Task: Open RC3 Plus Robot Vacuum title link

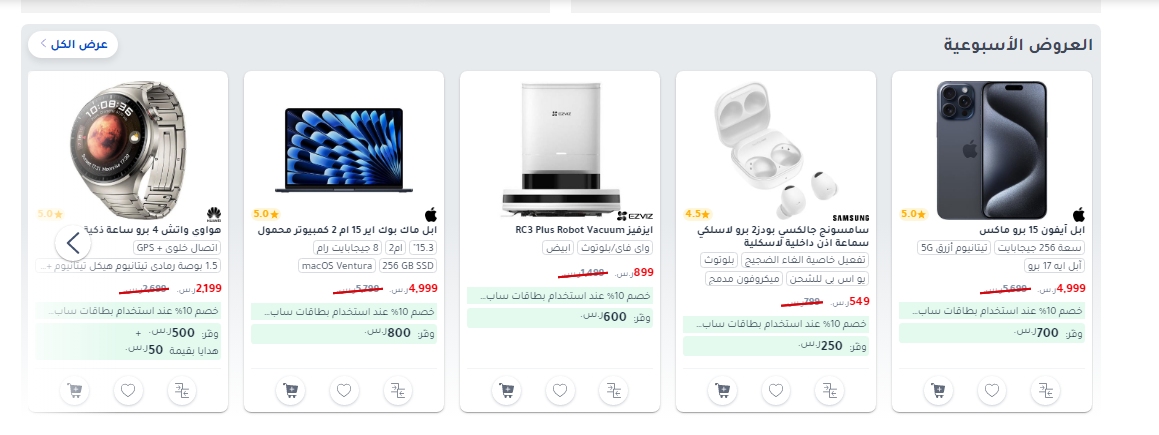Action: coord(585,230)
